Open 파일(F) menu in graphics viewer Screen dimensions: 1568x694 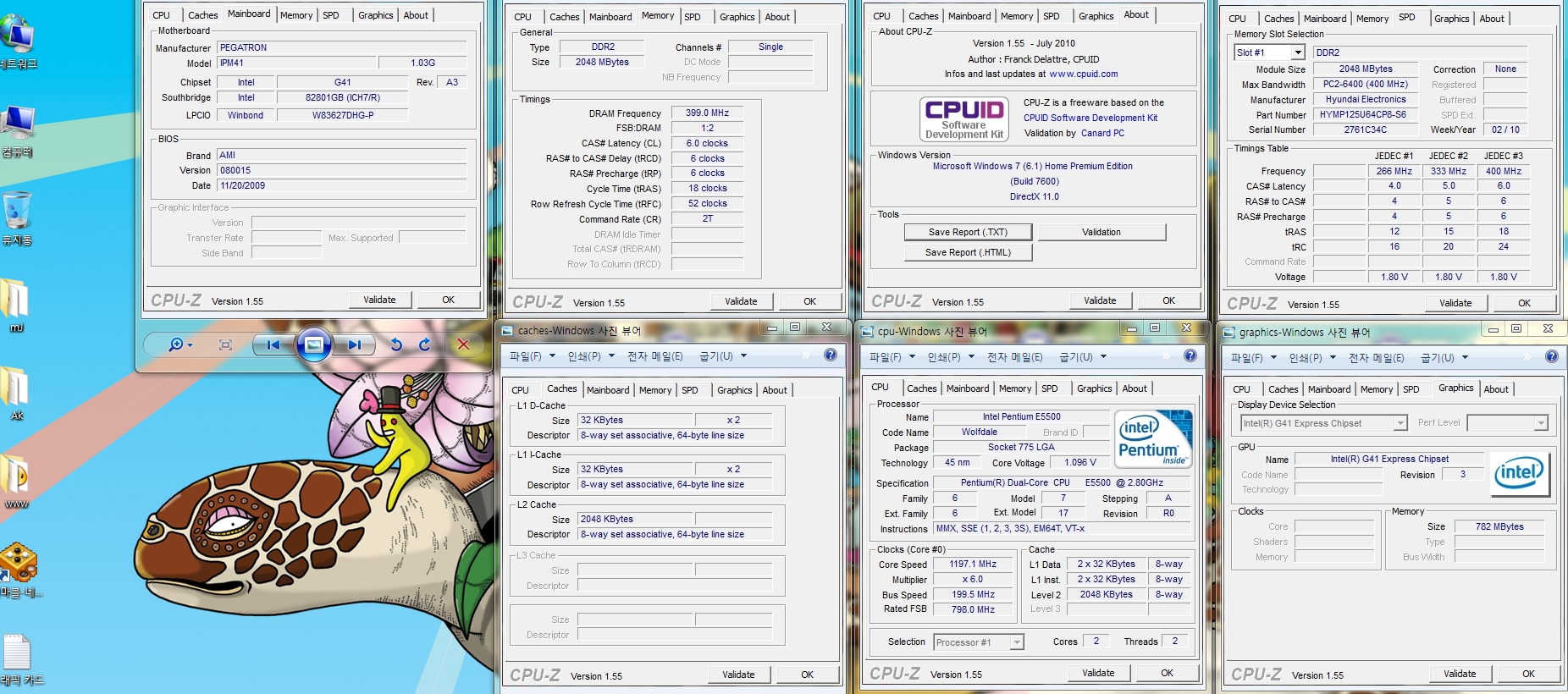pos(1254,358)
